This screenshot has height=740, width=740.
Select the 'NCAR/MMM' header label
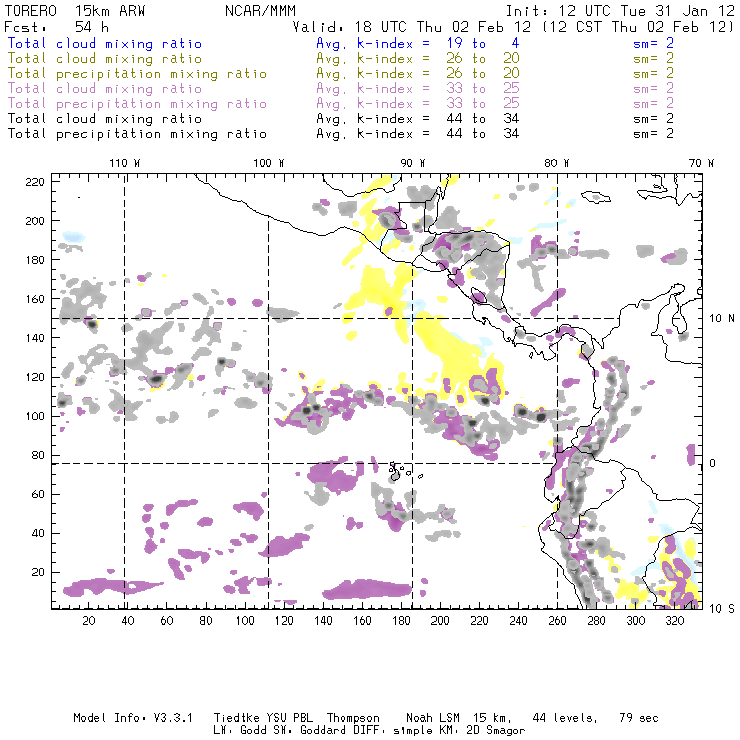click(260, 11)
